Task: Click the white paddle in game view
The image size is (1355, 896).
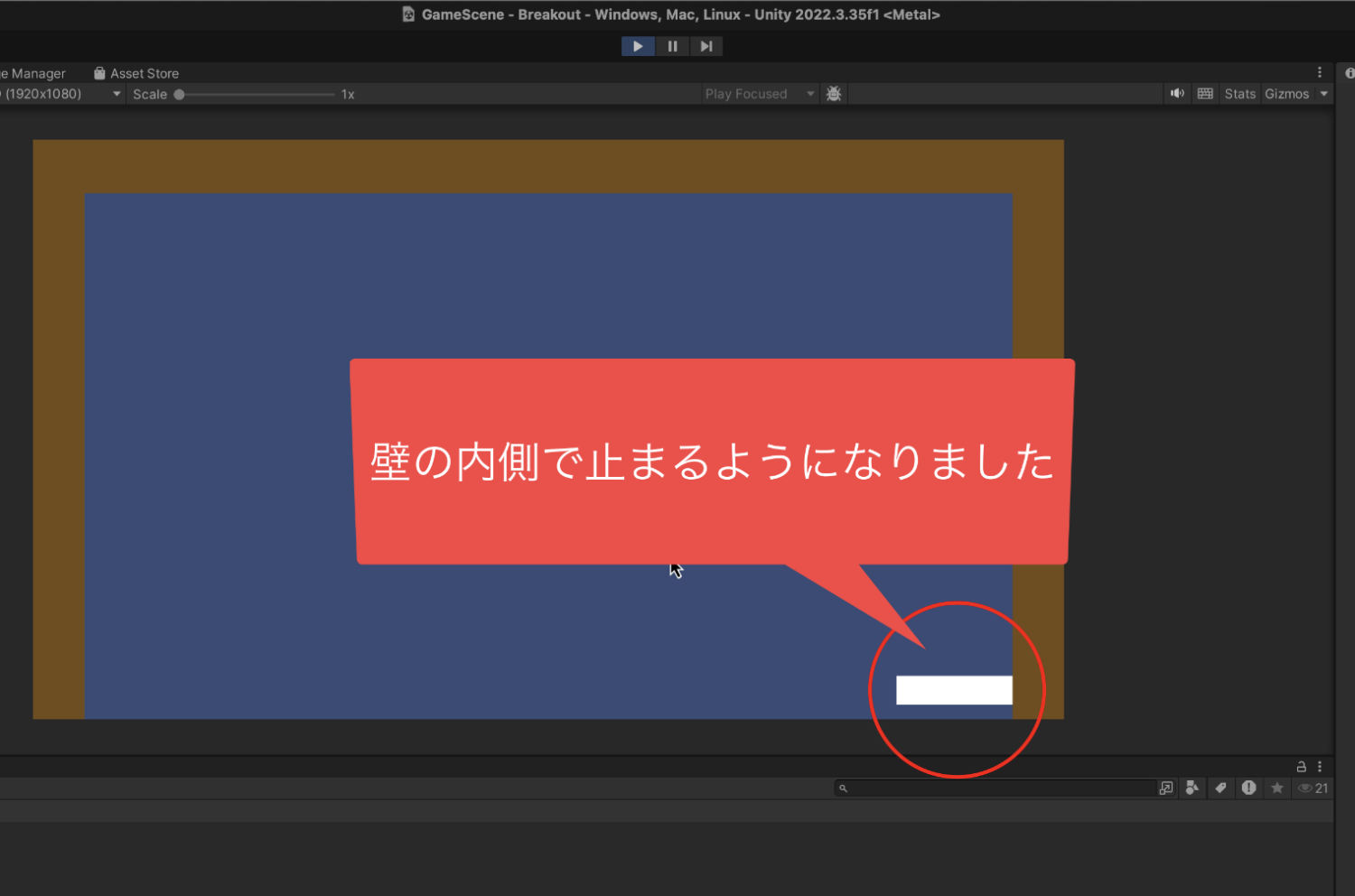Action: (954, 690)
